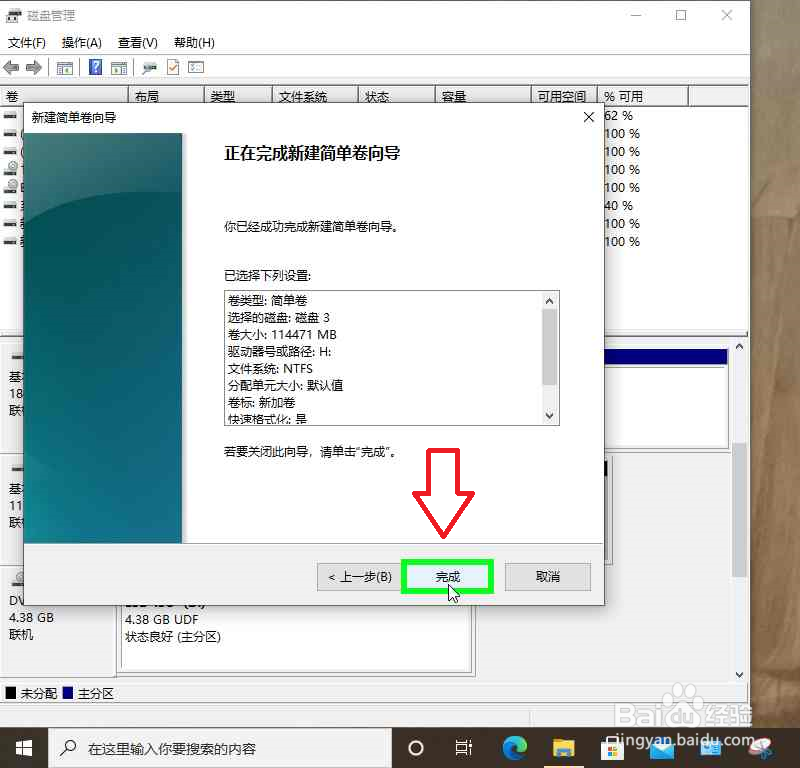Open the Windows Start menu

point(23,748)
